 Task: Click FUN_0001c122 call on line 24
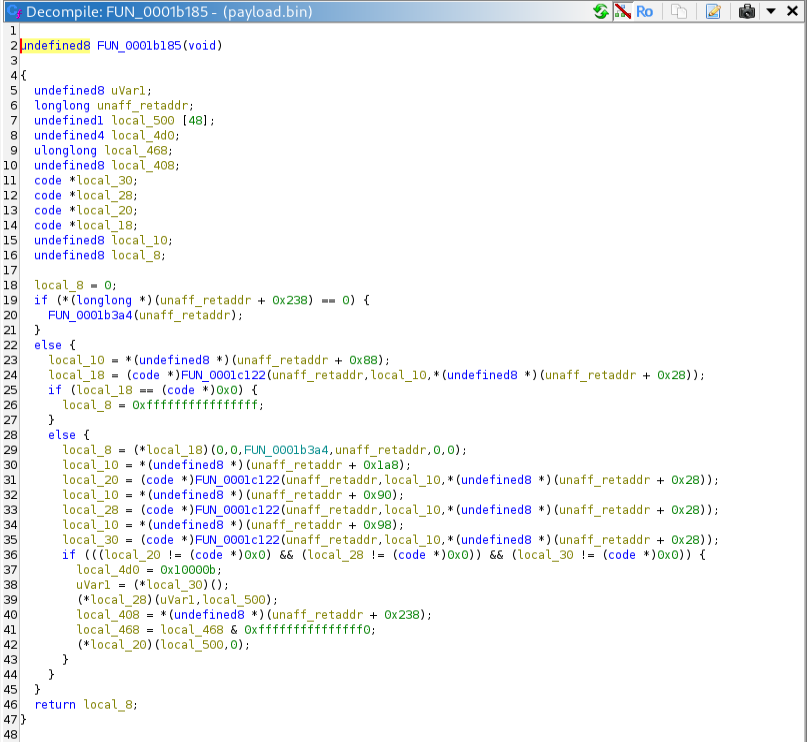223,375
